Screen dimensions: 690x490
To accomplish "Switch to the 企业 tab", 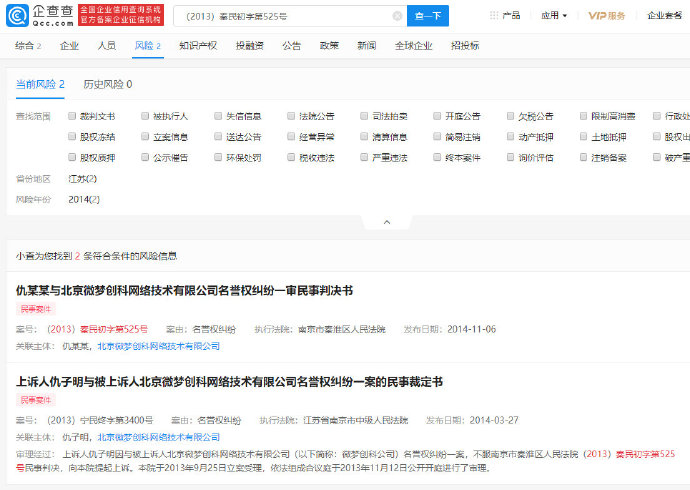I will pyautogui.click(x=70, y=46).
